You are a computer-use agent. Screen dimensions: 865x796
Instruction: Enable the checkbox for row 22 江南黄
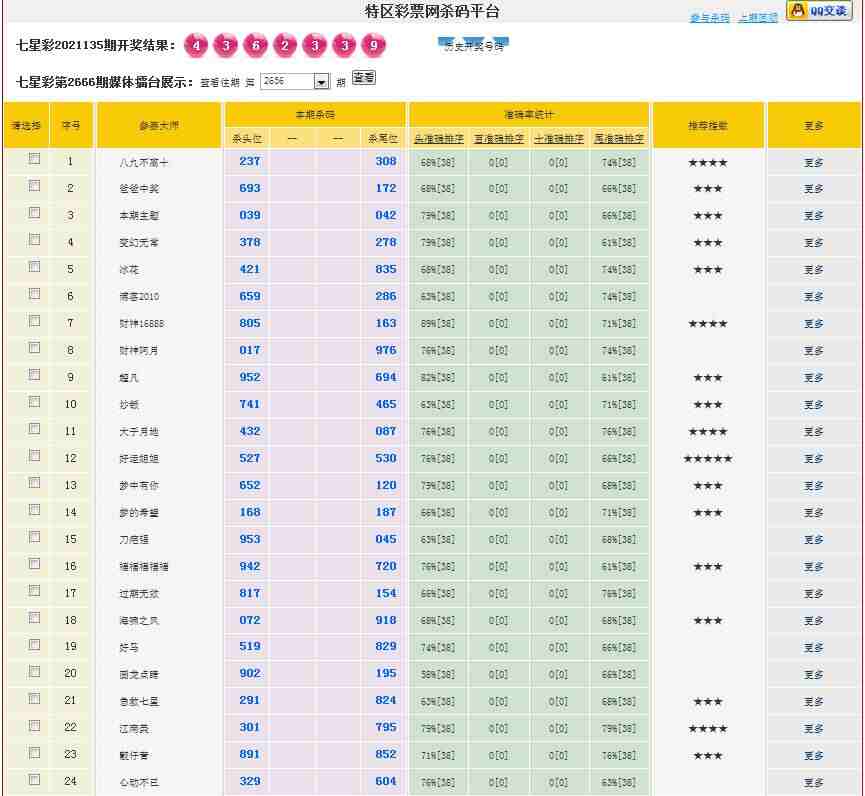pyautogui.click(x=34, y=726)
